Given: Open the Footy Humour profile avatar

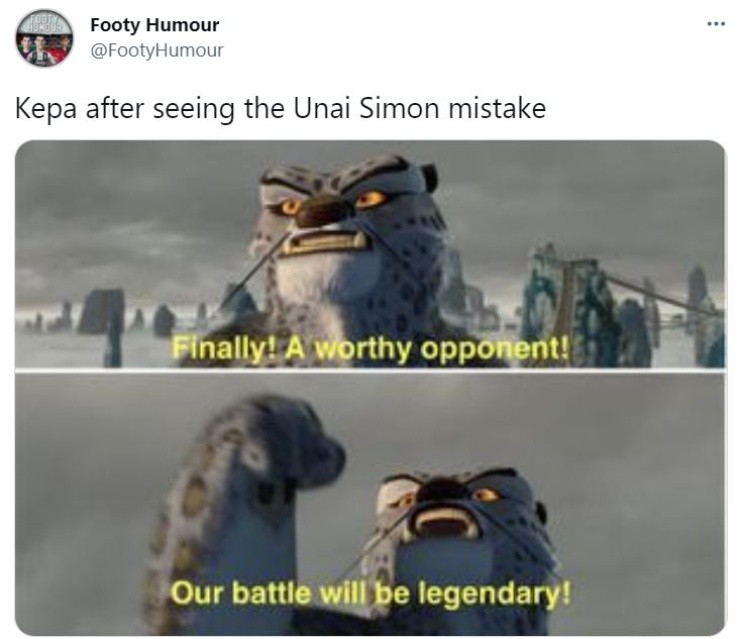Looking at the screenshot, I should 44,38.
